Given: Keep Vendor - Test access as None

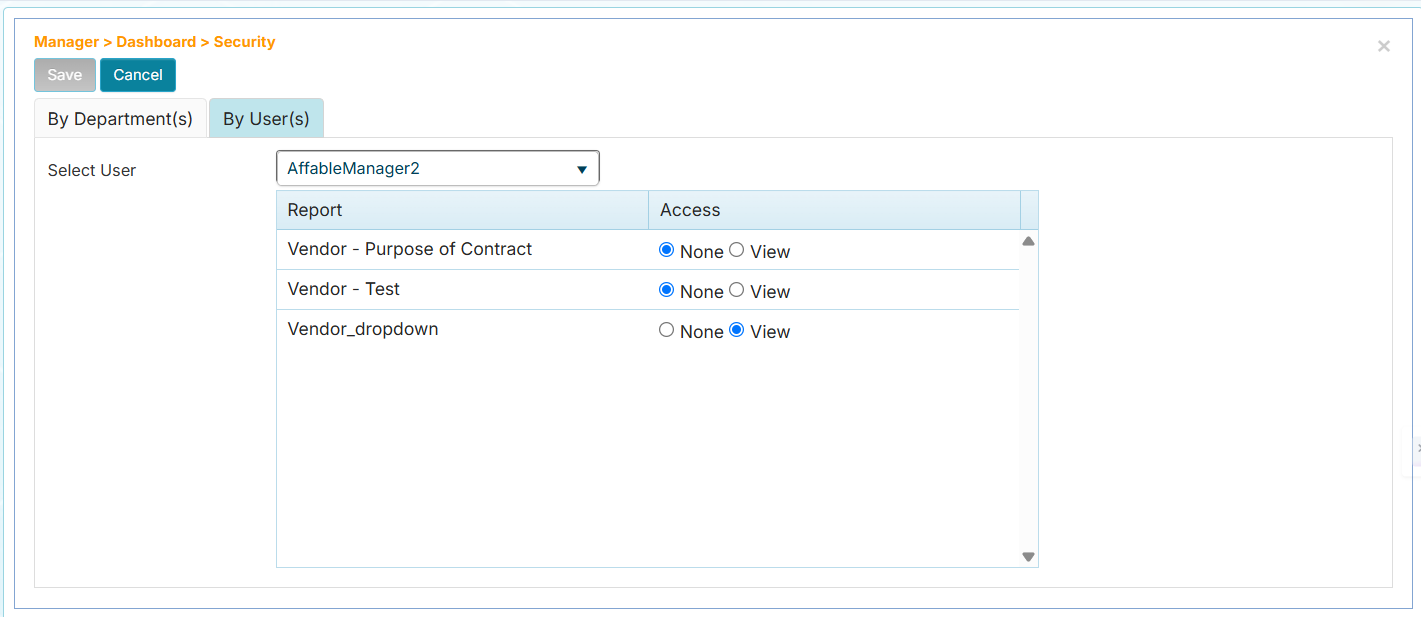Looking at the screenshot, I should point(666,290).
